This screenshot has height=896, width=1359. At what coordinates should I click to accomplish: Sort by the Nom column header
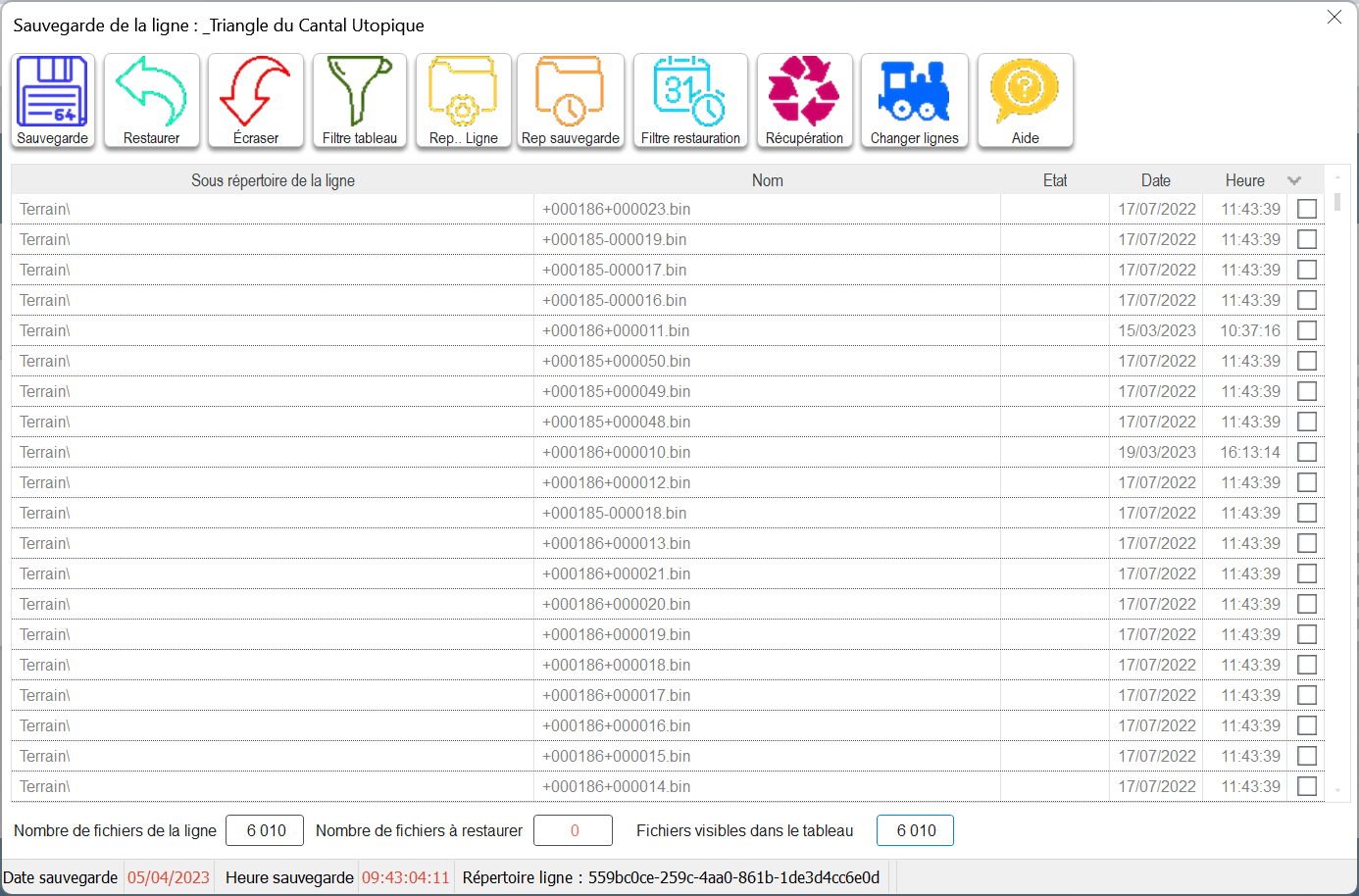tap(767, 180)
